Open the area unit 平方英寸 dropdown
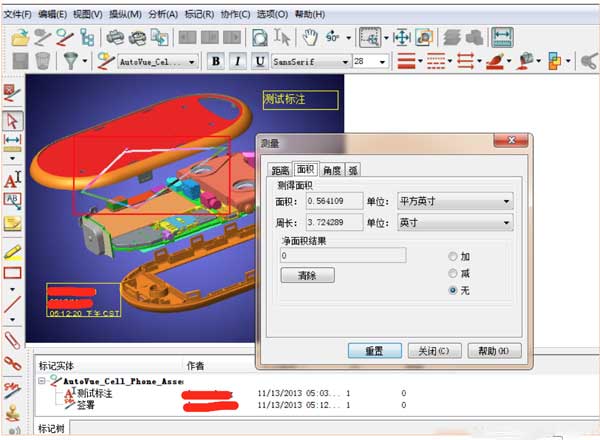The image size is (600, 440). click(x=455, y=201)
